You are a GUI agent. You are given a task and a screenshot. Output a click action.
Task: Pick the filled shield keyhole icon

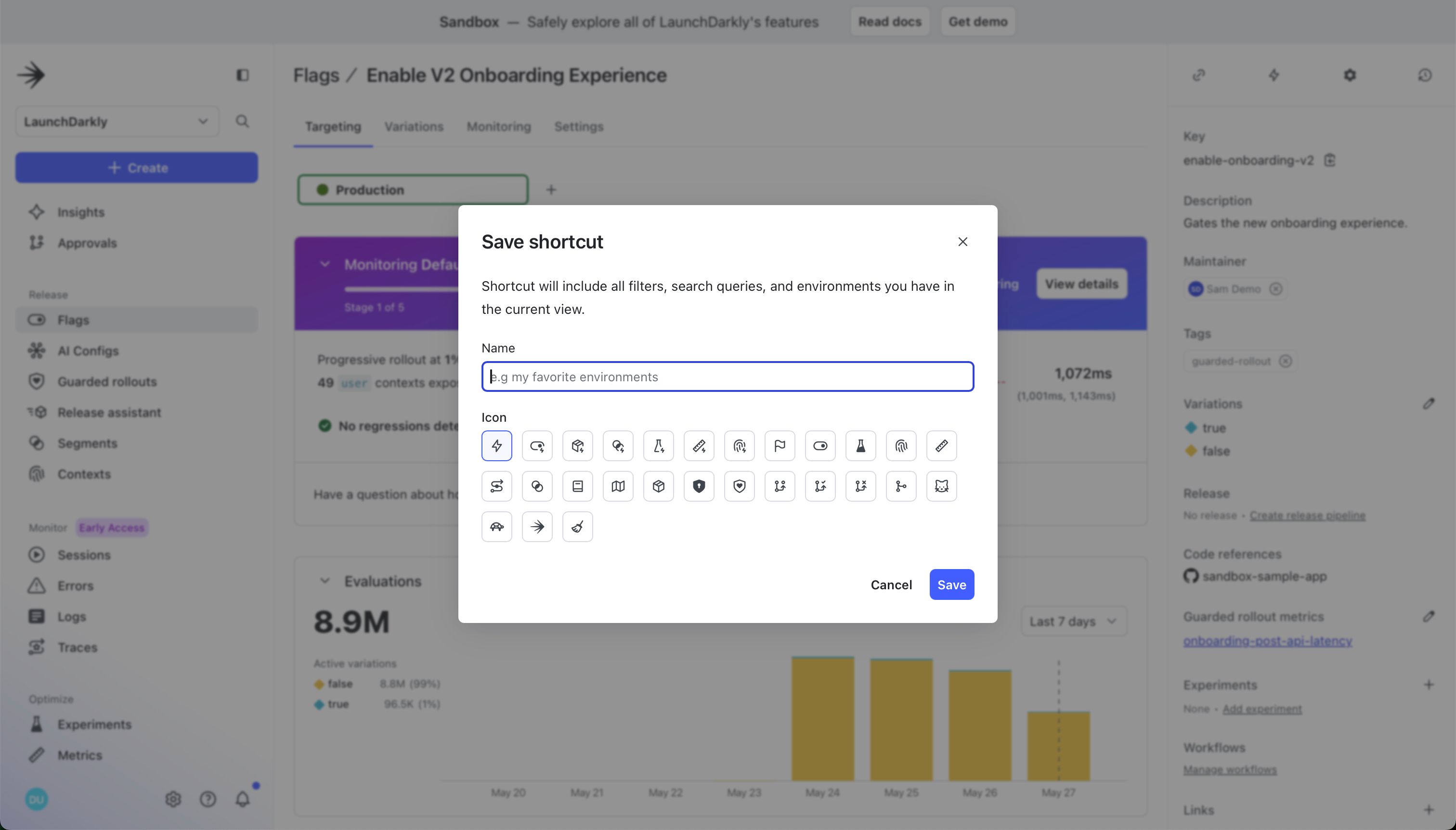click(x=699, y=486)
